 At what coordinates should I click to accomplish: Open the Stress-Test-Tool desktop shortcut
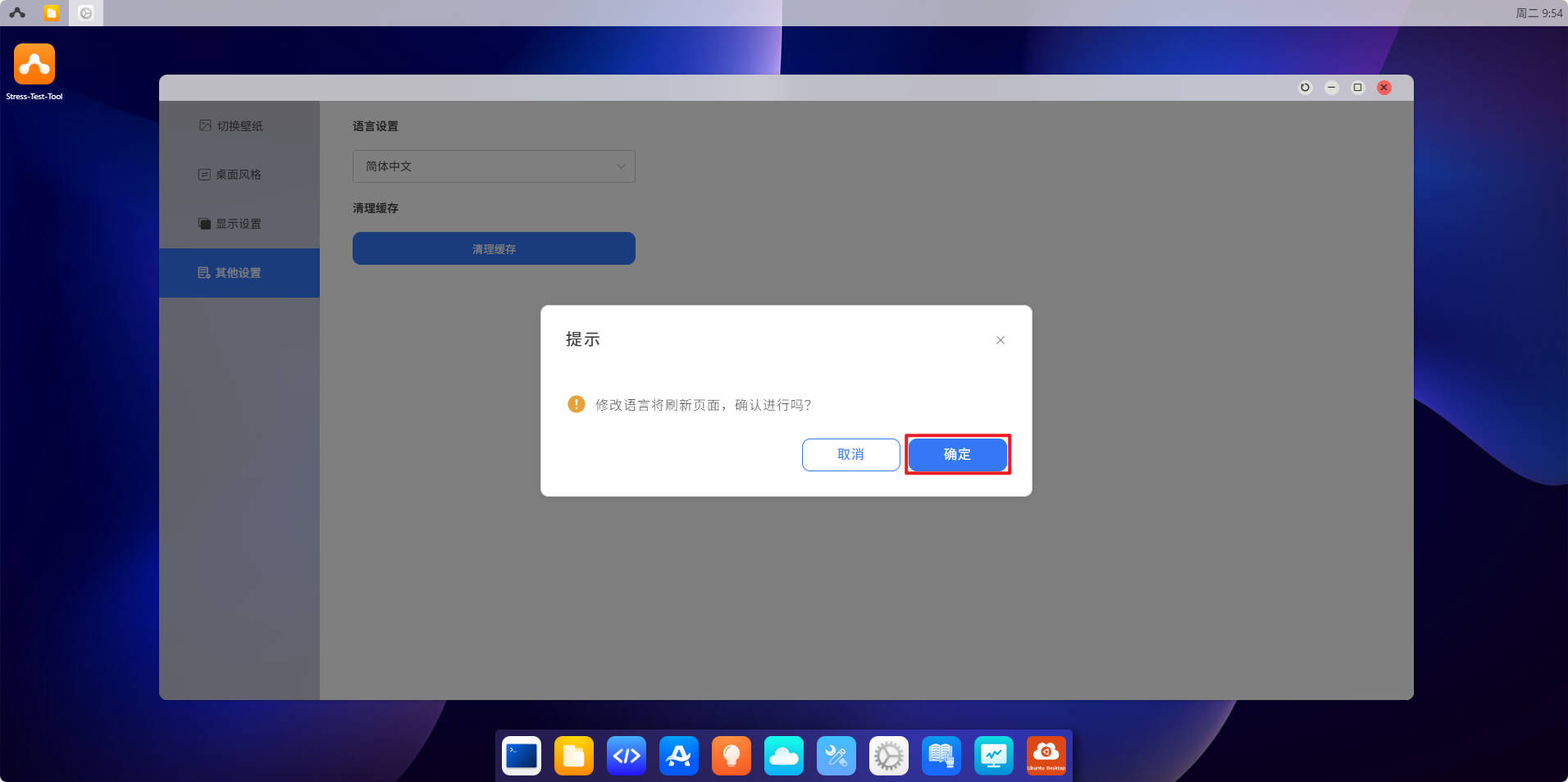pyautogui.click(x=34, y=66)
